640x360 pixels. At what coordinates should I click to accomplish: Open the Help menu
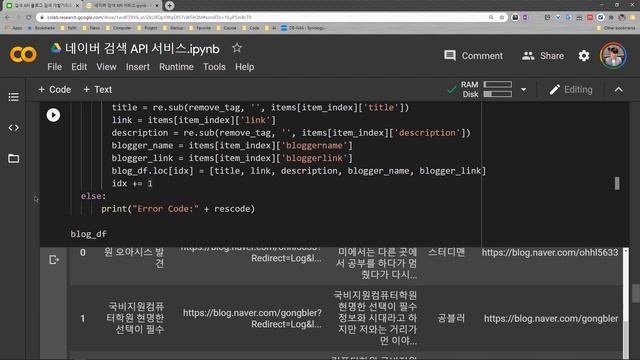coord(244,67)
